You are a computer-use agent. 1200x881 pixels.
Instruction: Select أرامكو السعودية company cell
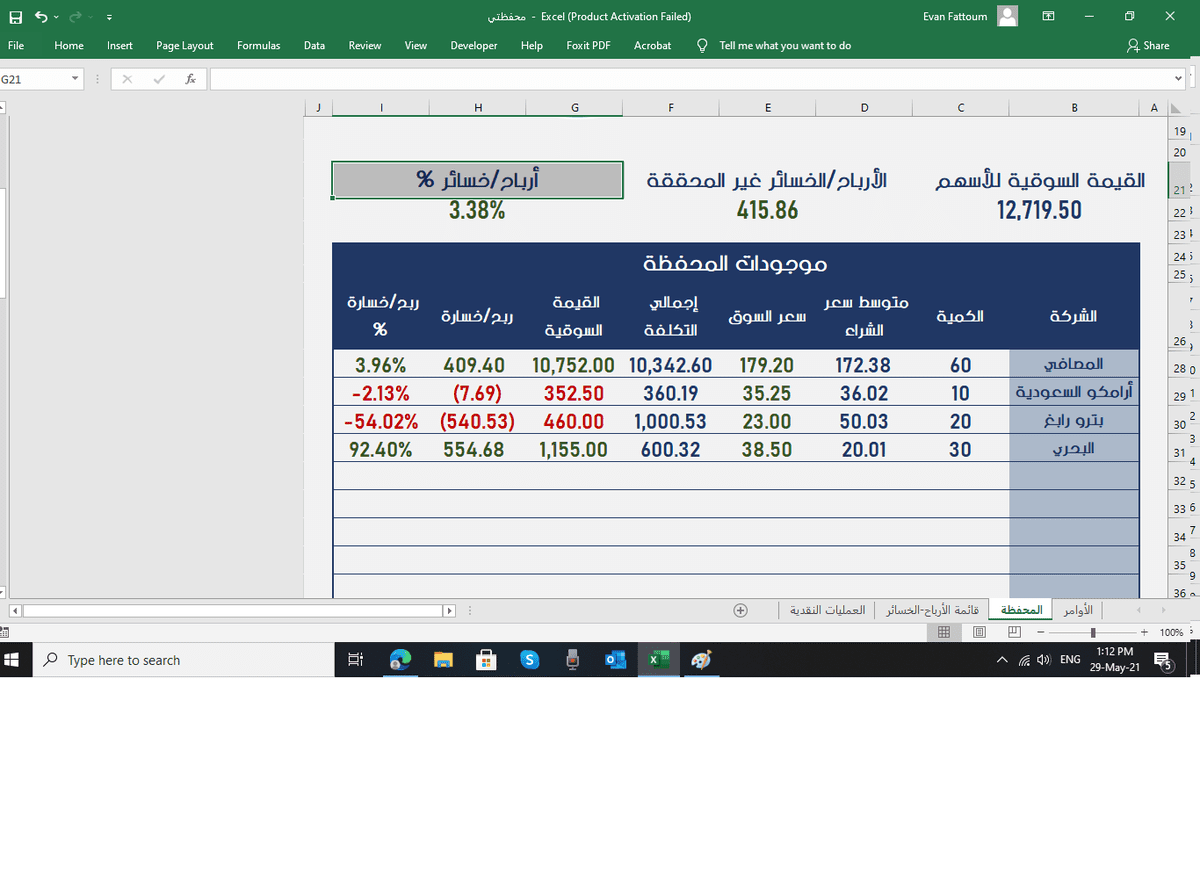tap(1075, 393)
